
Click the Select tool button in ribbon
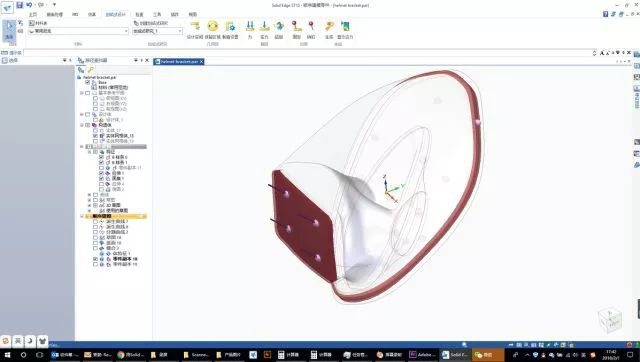tap(9, 31)
